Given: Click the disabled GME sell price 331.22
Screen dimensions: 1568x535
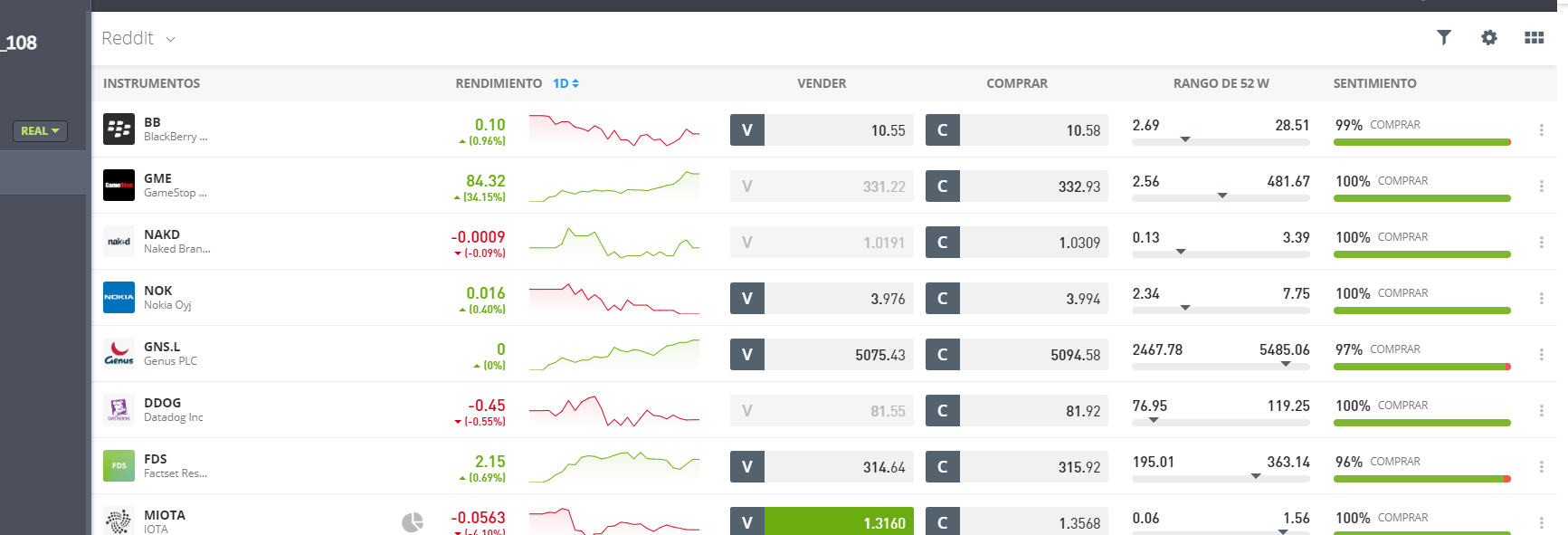Looking at the screenshot, I should tap(822, 186).
